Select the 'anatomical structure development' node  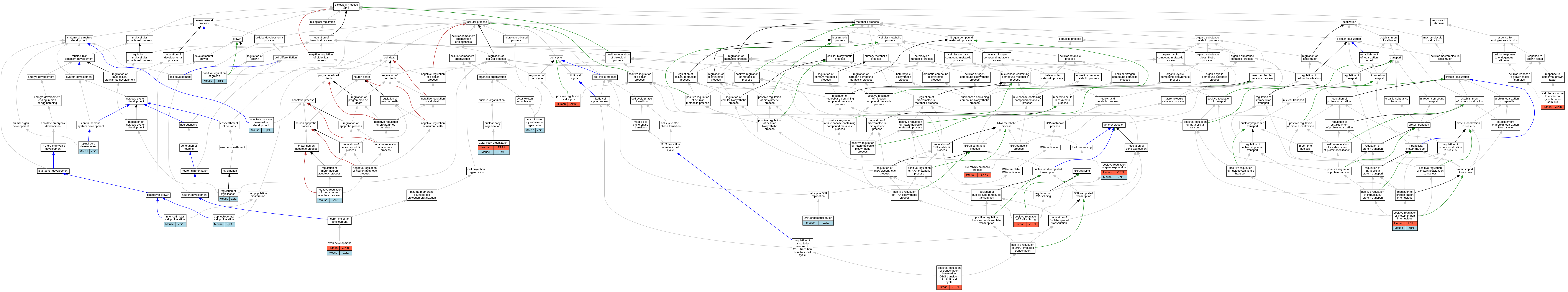(79, 39)
